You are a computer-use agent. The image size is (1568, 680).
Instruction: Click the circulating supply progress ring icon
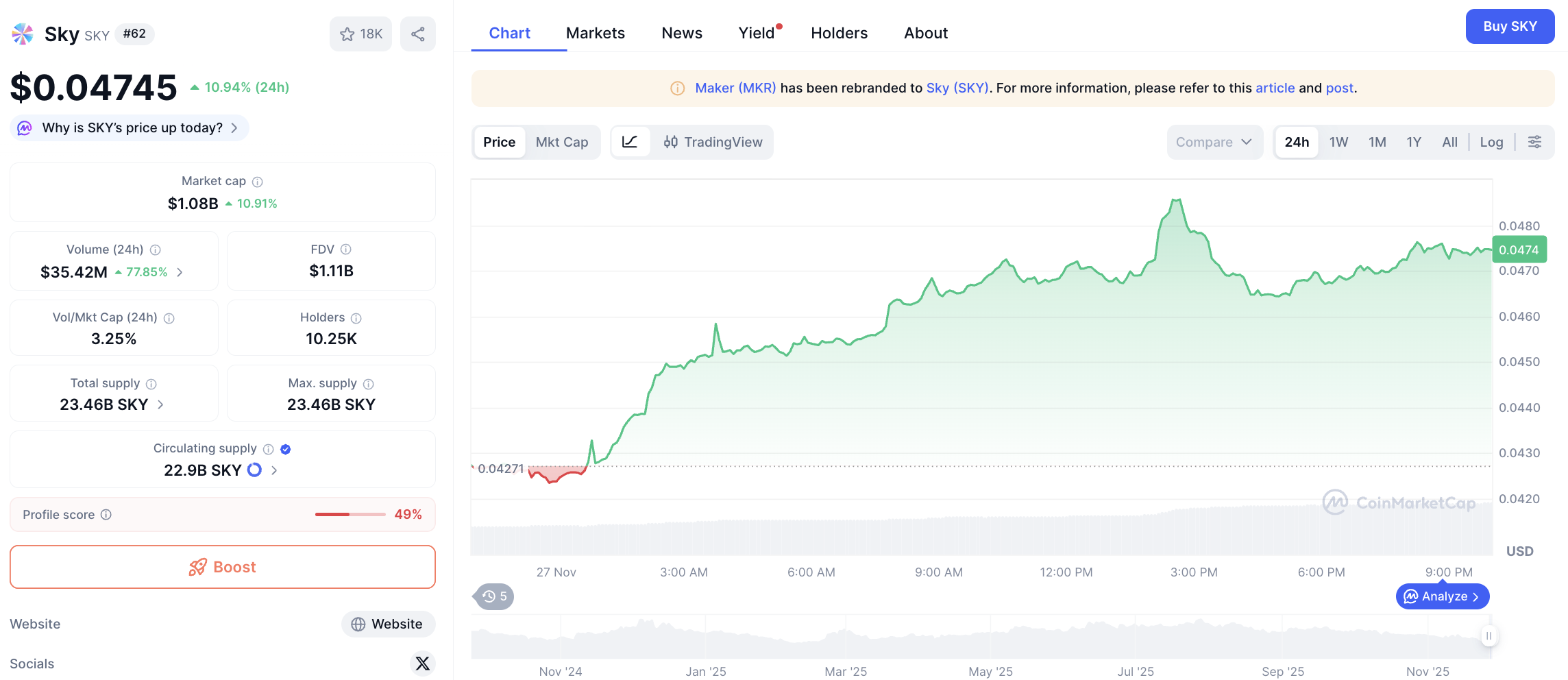tap(254, 470)
